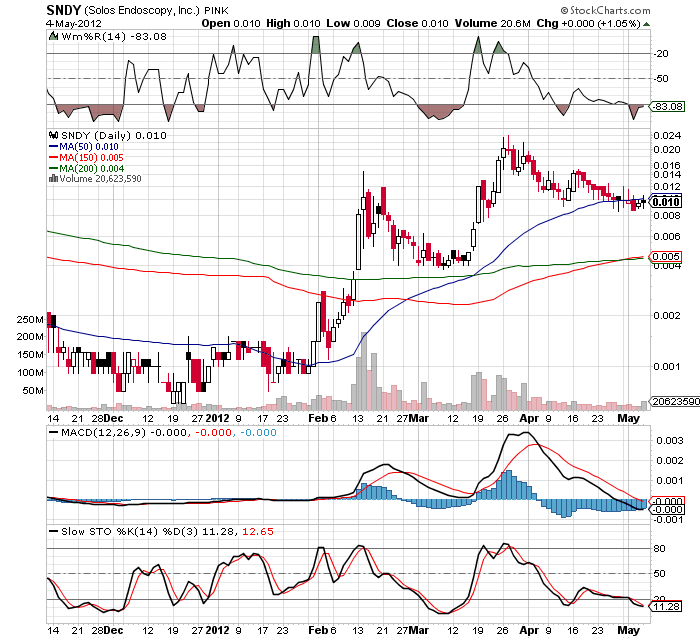Click the 250M volume axis label
This screenshot has width=700, height=639.
coord(30,320)
